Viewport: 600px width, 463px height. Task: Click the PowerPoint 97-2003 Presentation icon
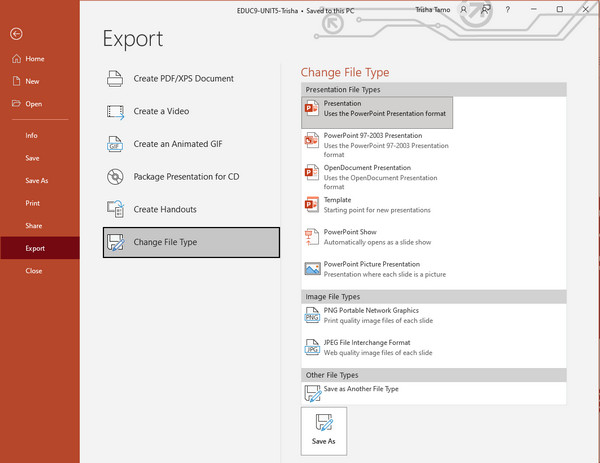311,140
